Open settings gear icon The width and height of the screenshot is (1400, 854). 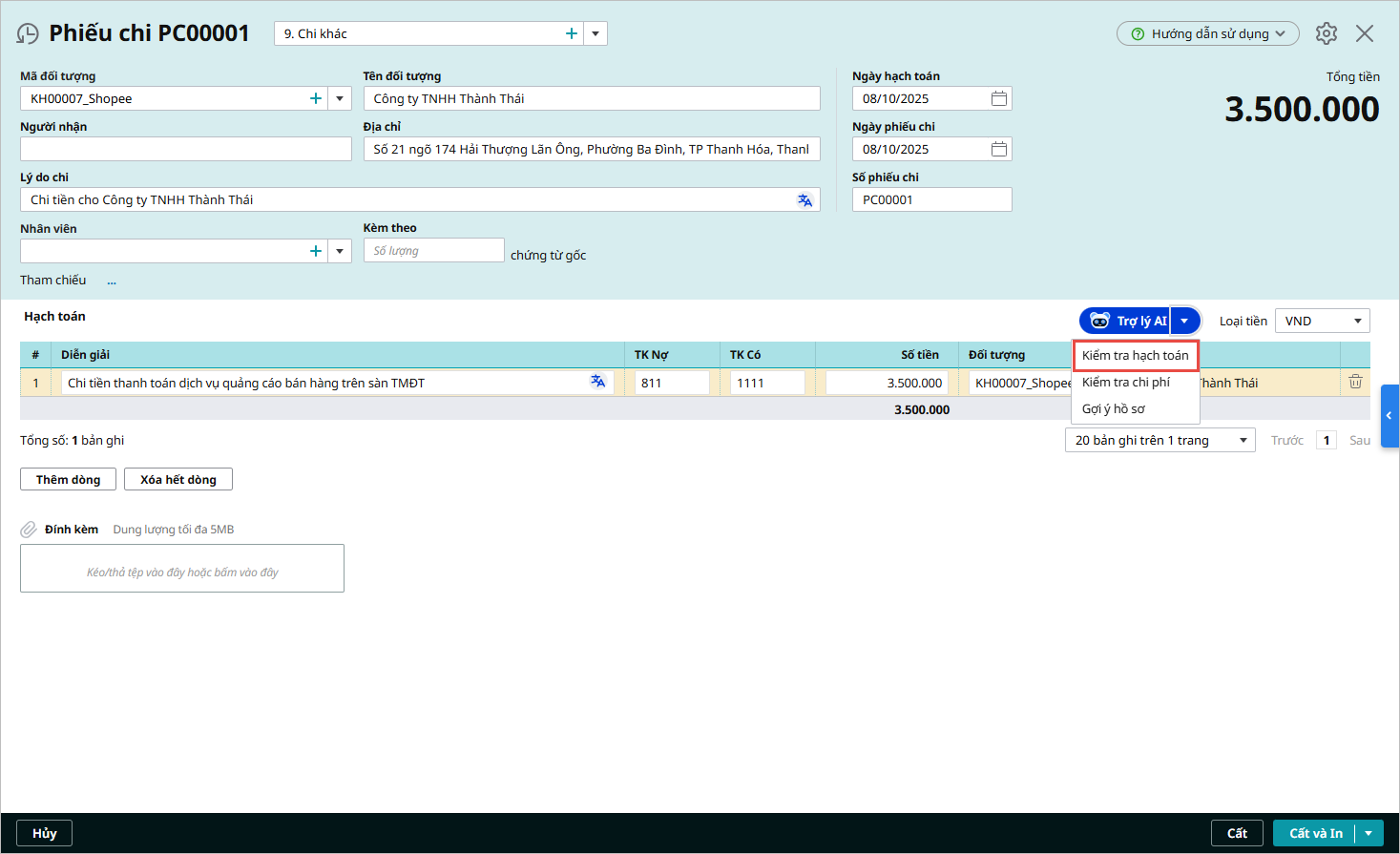coord(1326,33)
